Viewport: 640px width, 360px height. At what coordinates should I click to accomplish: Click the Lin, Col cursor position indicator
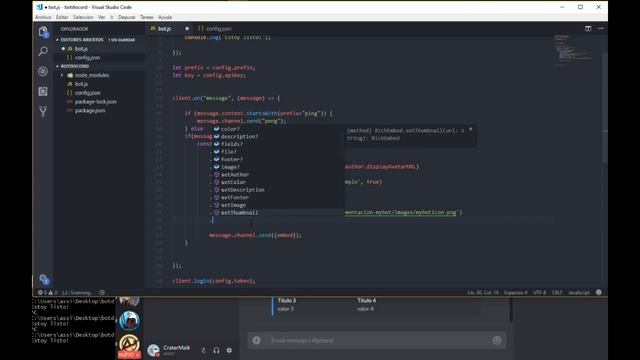tap(483, 292)
